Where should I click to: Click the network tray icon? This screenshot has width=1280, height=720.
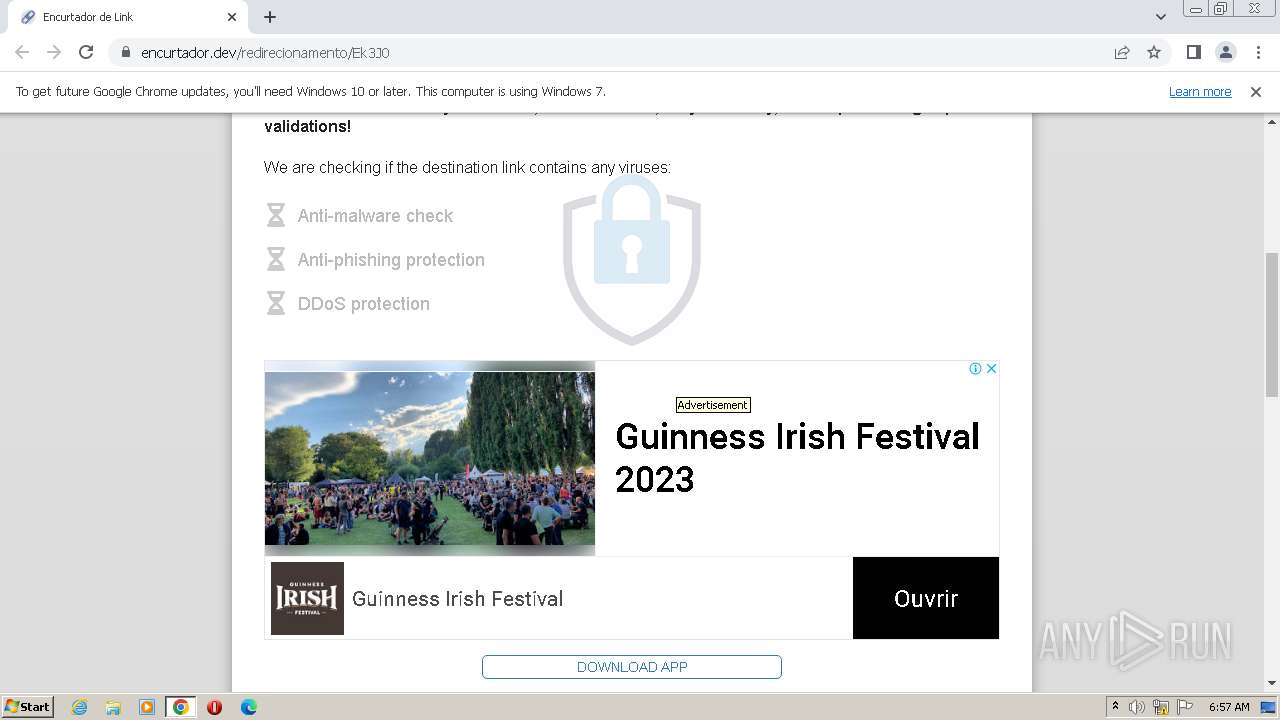[x=1161, y=707]
